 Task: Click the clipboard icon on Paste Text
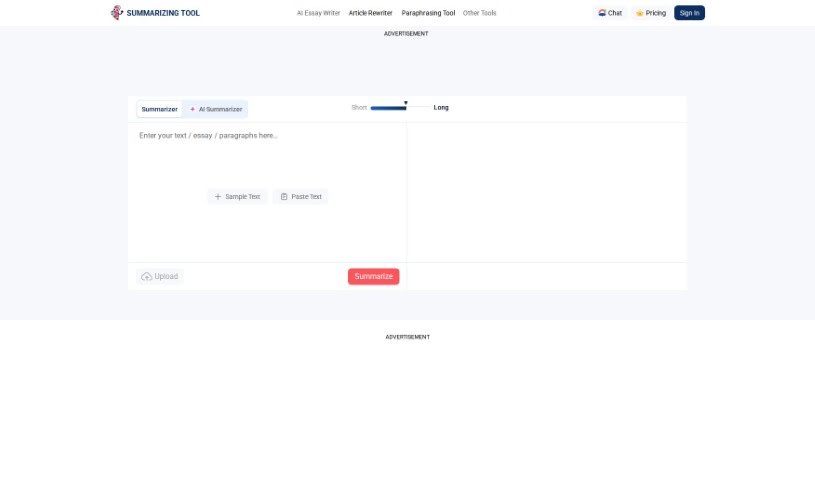pyautogui.click(x=284, y=197)
